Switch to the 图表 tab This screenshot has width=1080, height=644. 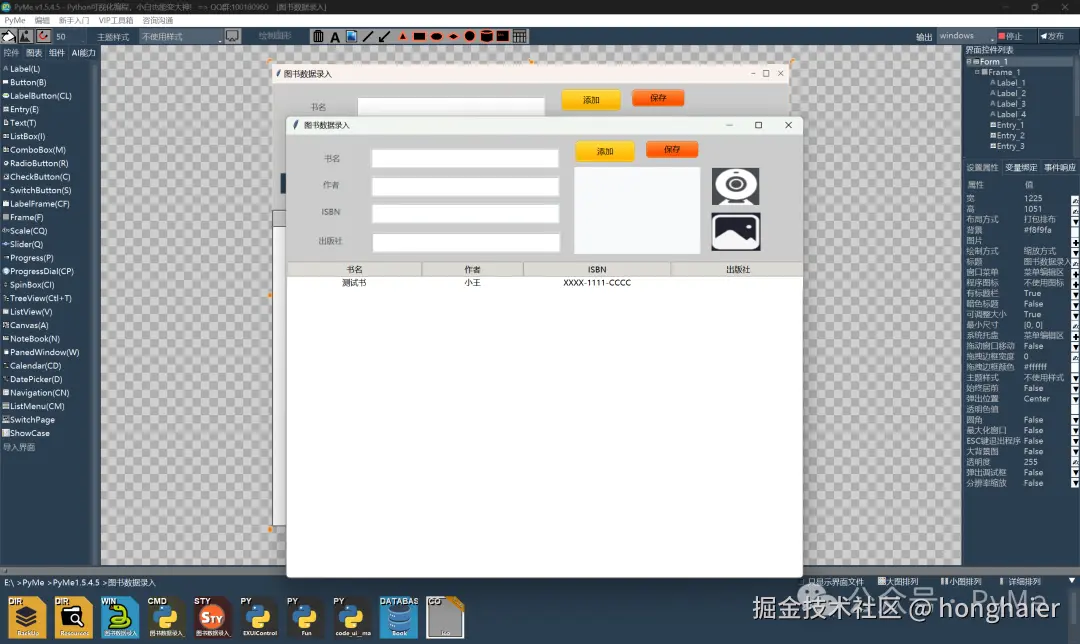pyautogui.click(x=34, y=52)
